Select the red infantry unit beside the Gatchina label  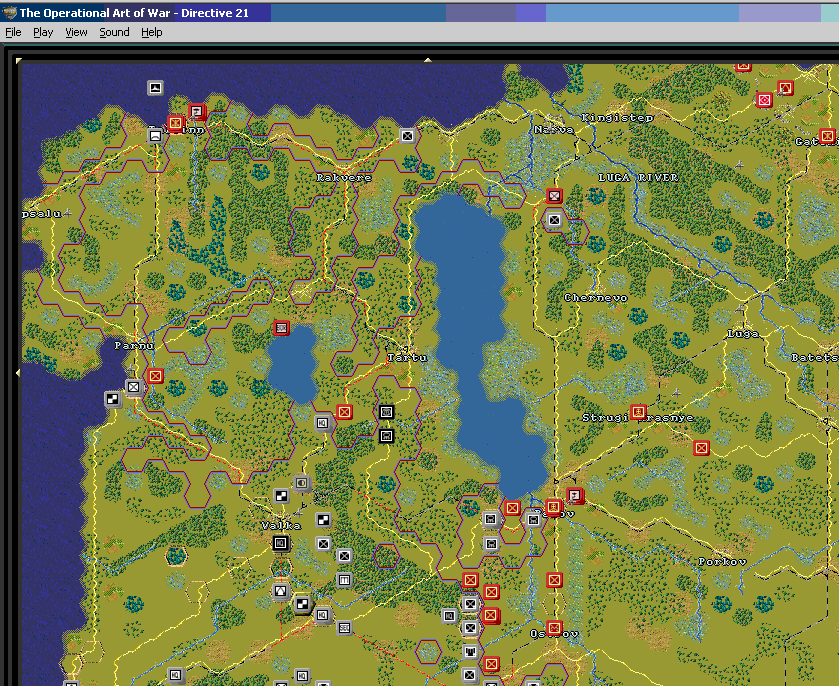[x=827, y=136]
